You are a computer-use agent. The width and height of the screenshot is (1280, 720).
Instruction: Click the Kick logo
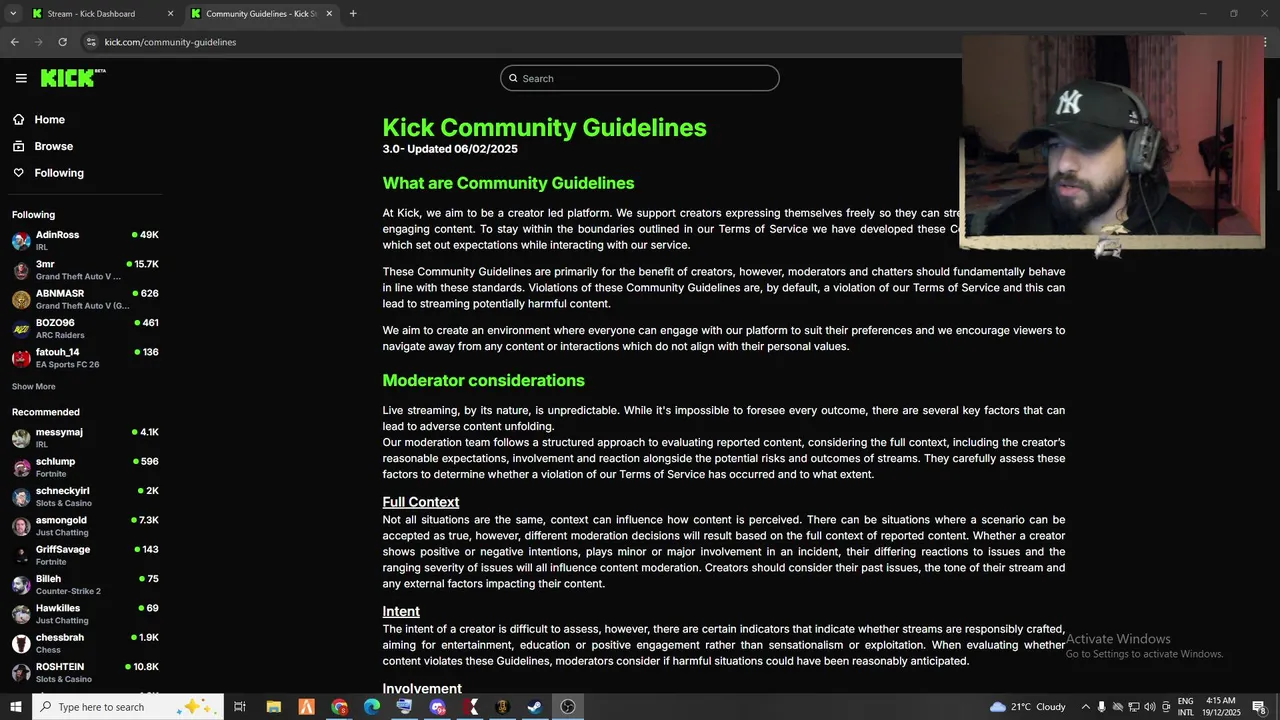[x=73, y=78]
